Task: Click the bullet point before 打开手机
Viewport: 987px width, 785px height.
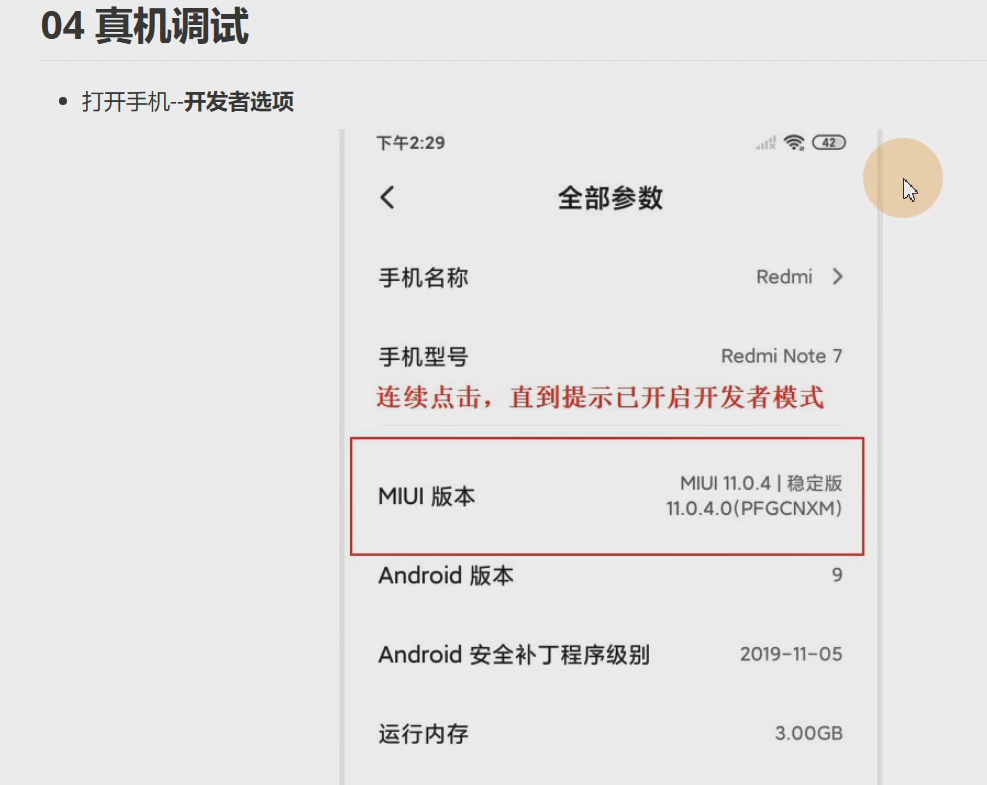Action: click(64, 100)
